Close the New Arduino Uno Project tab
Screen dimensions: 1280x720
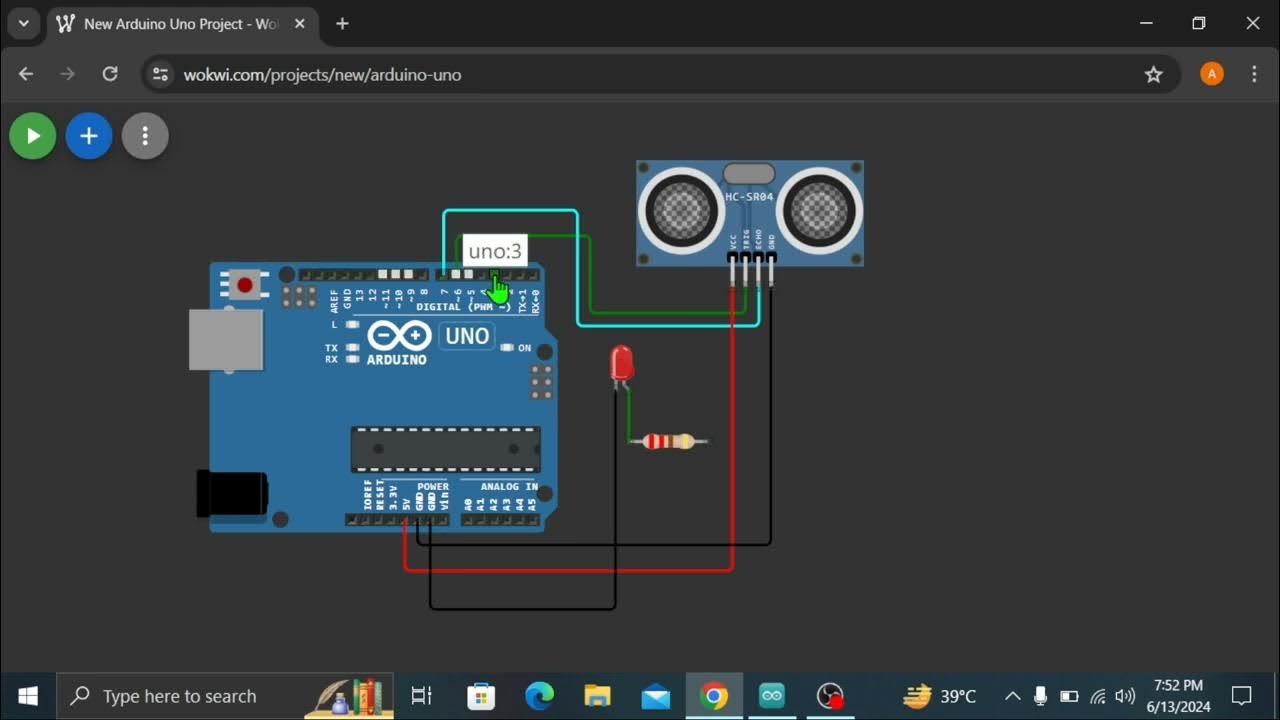[x=299, y=23]
